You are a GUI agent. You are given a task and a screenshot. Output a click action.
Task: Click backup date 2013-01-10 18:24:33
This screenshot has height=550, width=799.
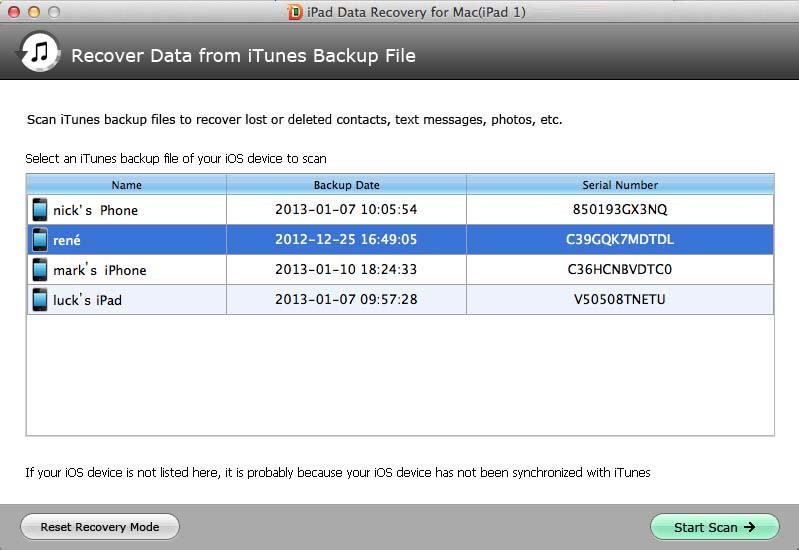pos(346,270)
